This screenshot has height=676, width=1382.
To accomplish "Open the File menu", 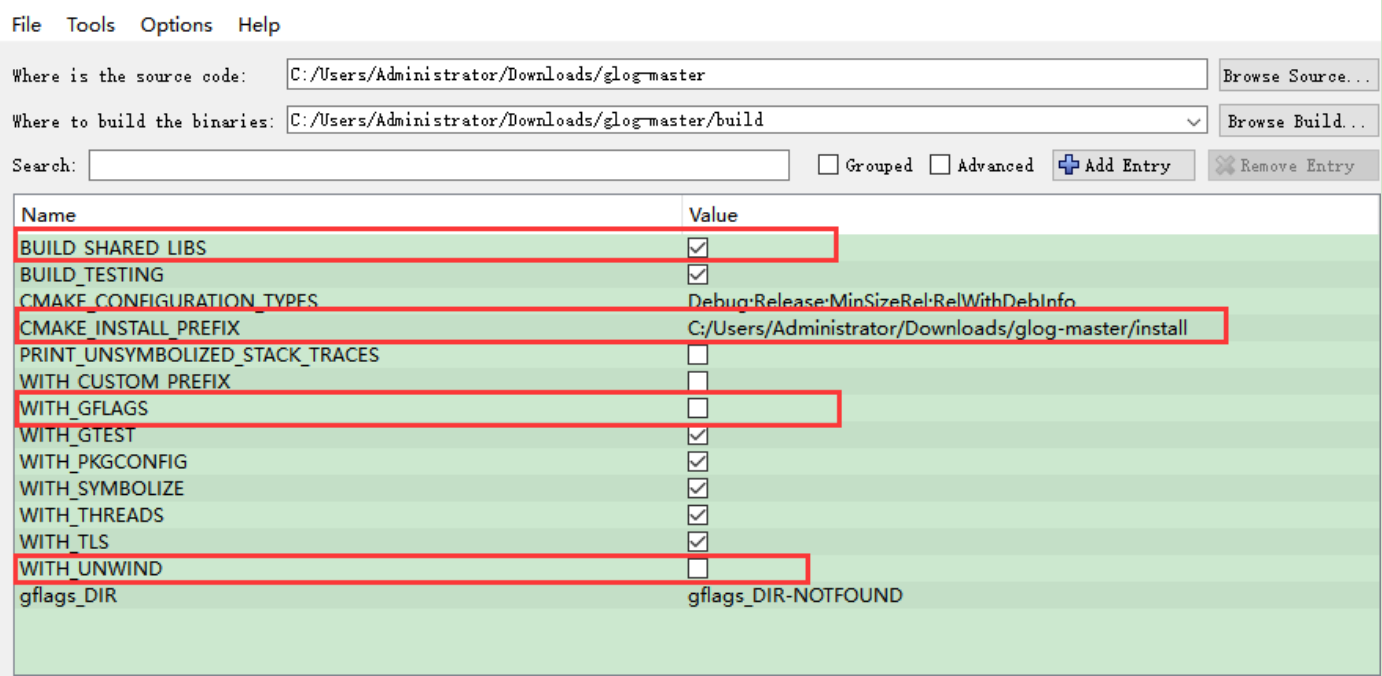I will click(25, 24).
